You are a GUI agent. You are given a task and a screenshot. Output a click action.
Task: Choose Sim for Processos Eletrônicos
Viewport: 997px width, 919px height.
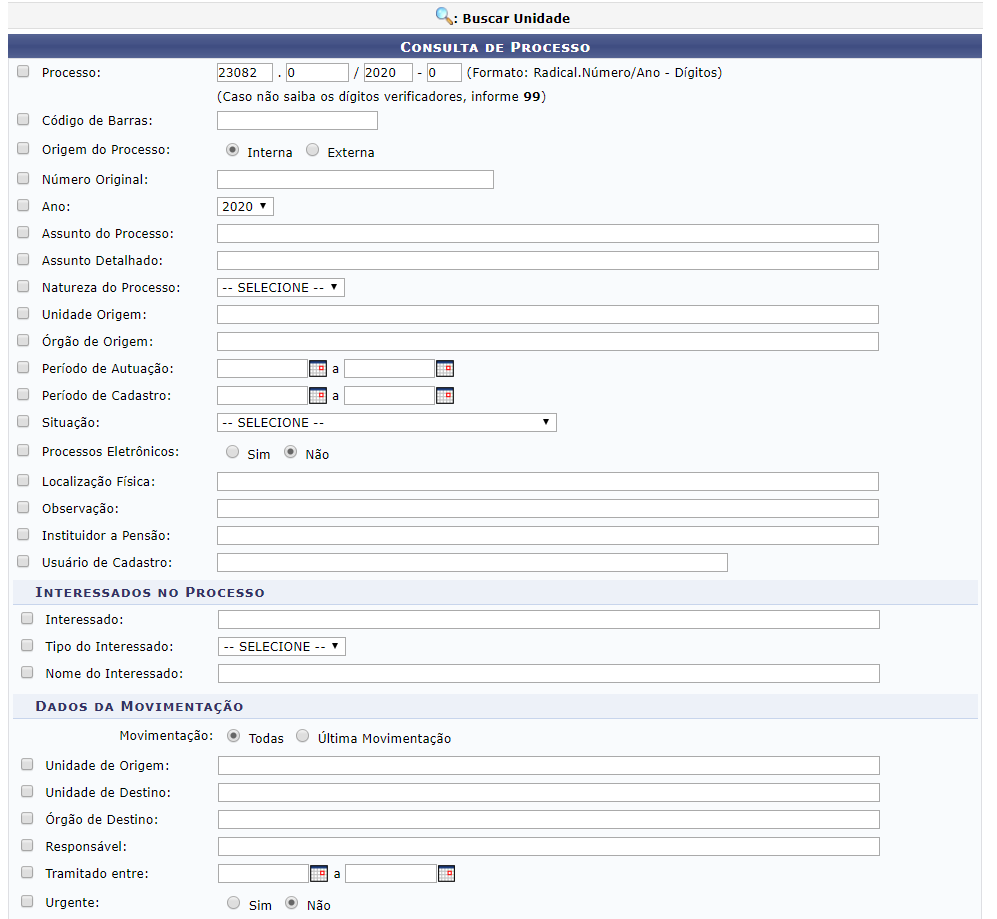(233, 452)
